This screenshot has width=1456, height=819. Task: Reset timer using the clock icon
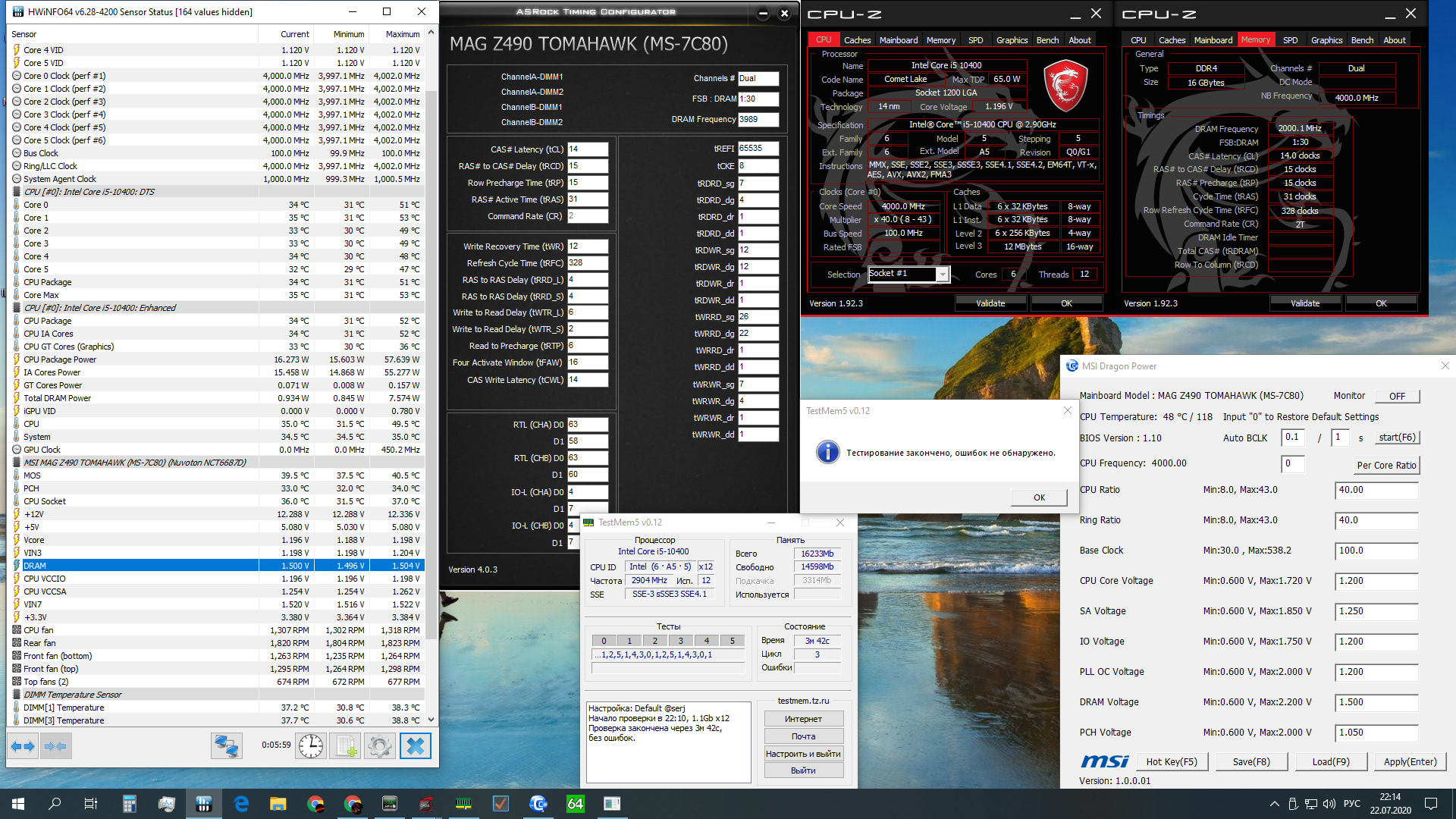tap(311, 746)
